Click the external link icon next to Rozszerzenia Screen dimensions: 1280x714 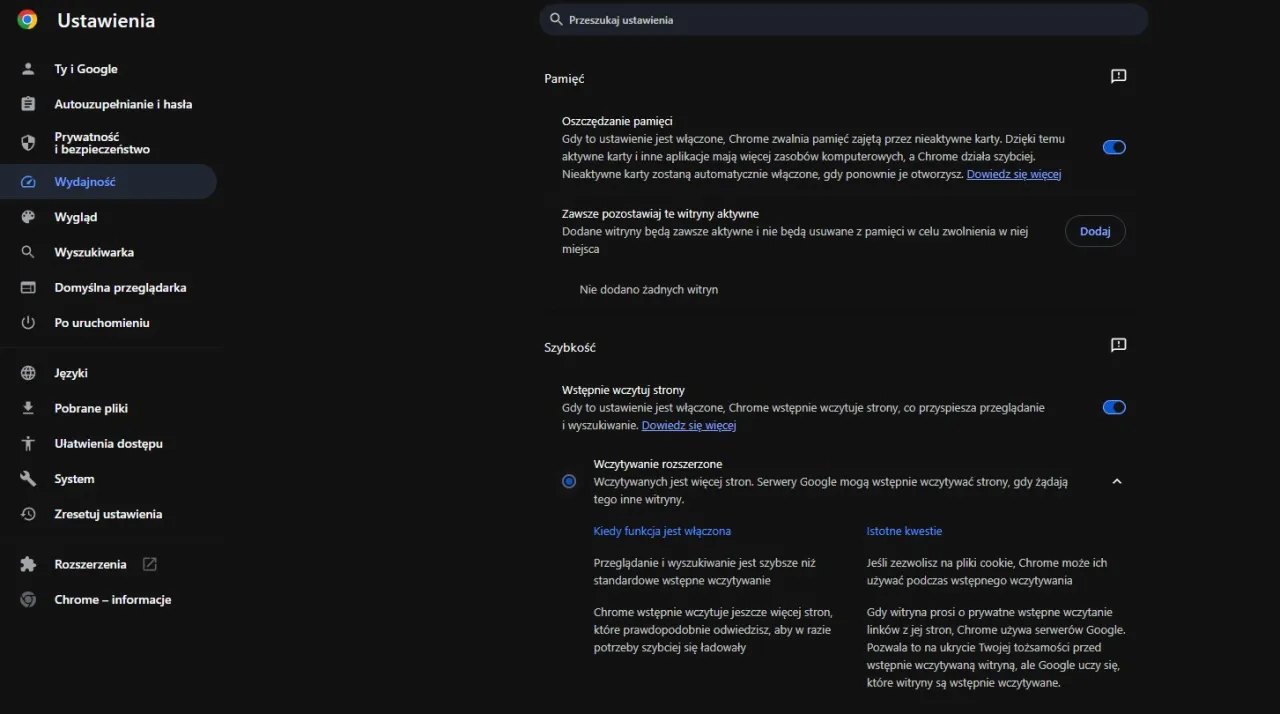148,564
